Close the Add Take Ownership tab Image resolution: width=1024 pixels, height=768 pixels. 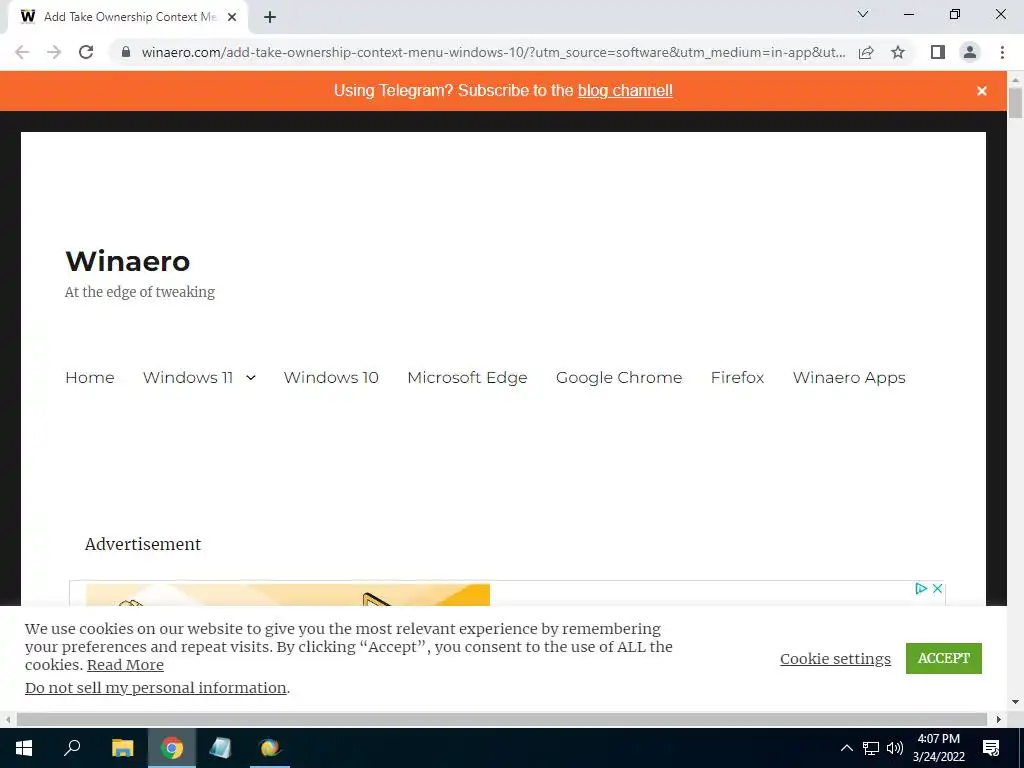tap(232, 17)
